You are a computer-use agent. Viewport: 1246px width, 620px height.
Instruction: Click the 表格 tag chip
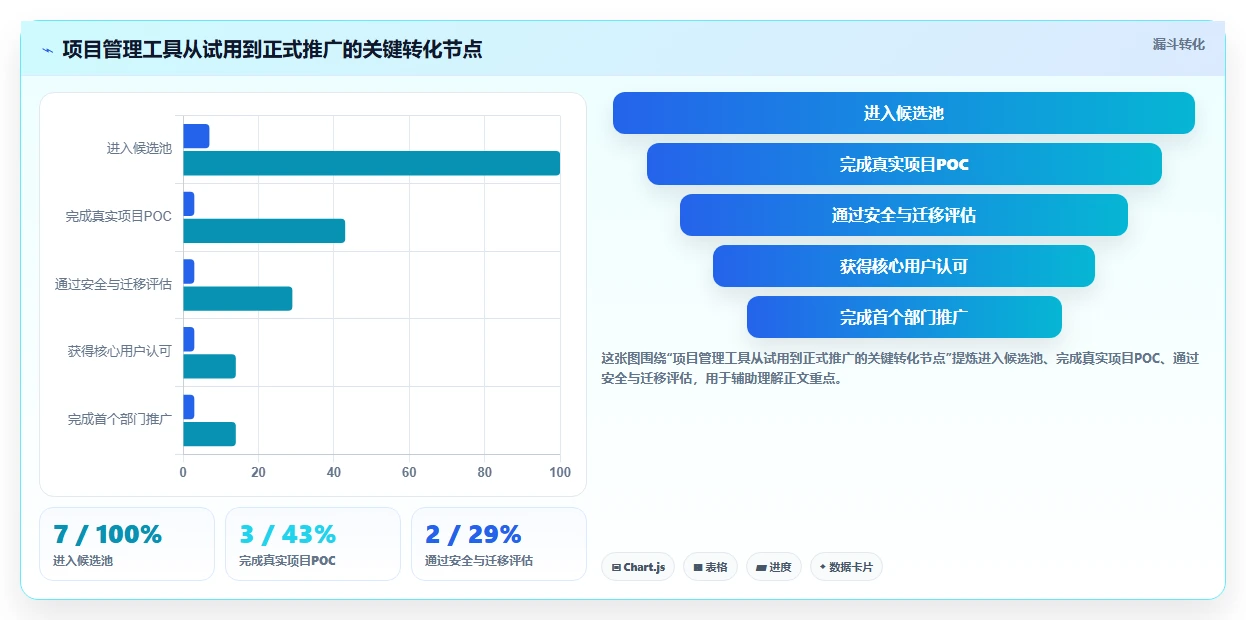tap(710, 567)
